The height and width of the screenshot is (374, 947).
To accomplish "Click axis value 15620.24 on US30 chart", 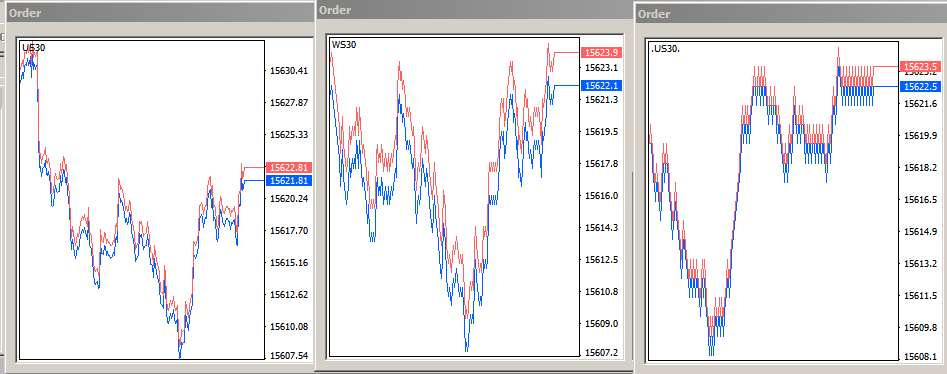I will click(x=289, y=198).
